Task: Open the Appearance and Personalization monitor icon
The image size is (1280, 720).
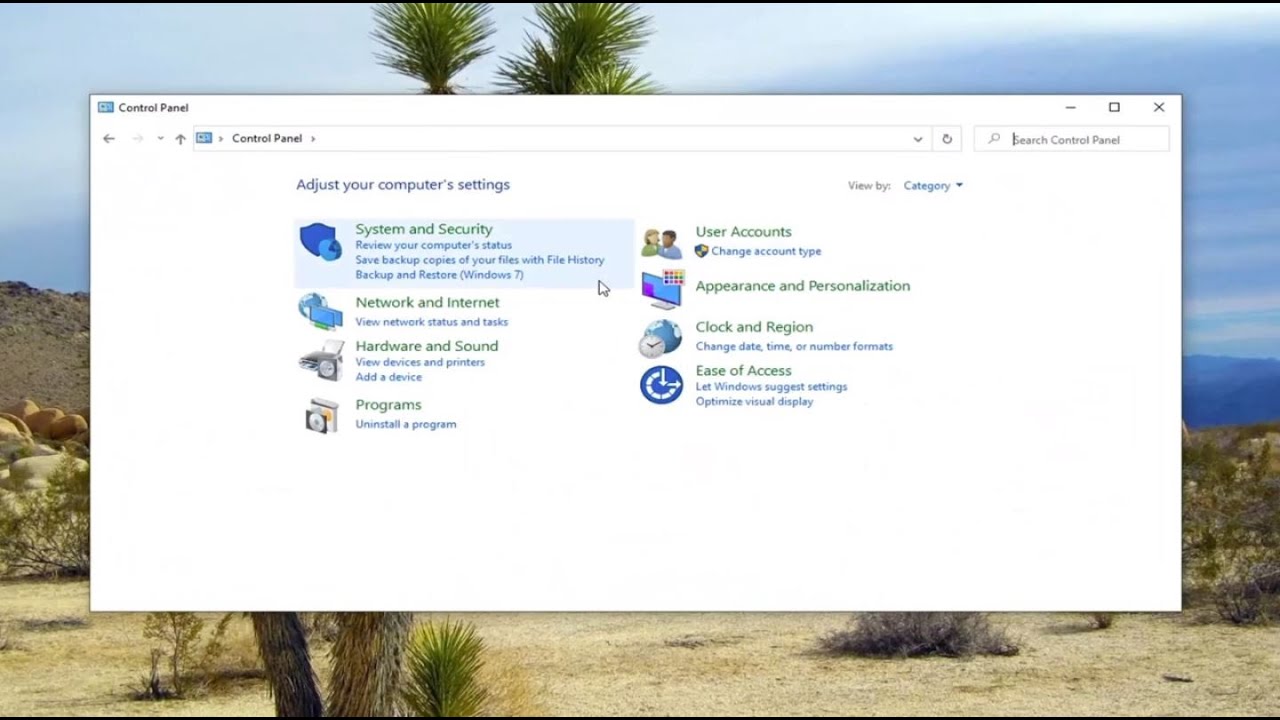Action: (x=662, y=289)
